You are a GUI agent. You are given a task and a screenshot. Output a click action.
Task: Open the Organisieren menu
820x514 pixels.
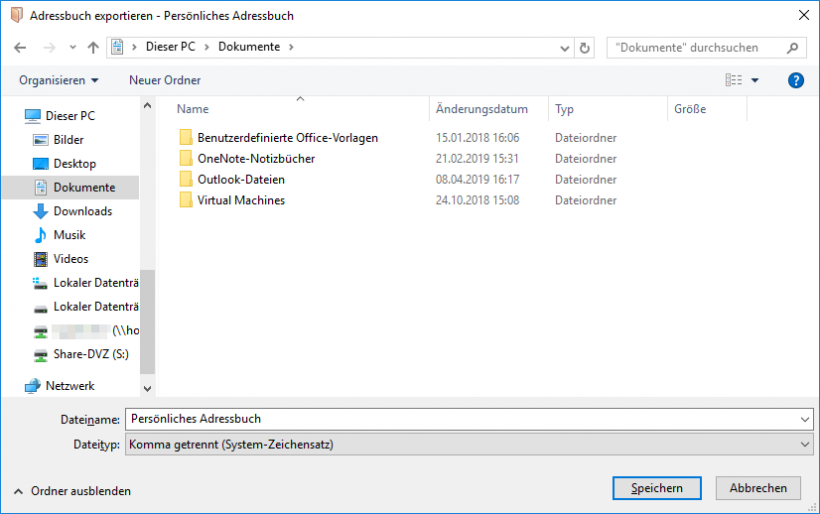(x=58, y=80)
